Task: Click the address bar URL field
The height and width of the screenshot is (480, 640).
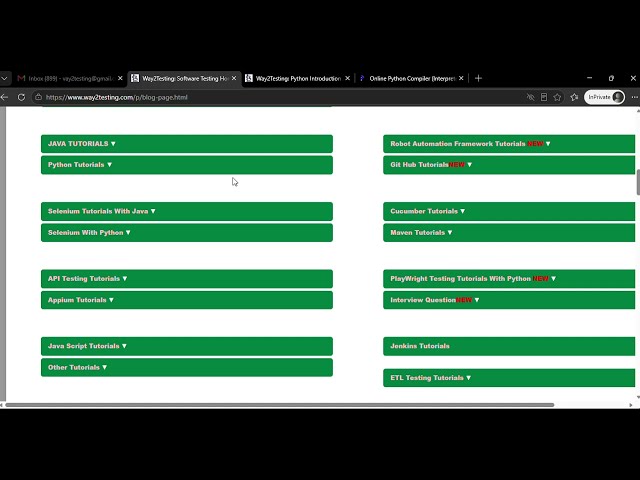Action: (278, 97)
